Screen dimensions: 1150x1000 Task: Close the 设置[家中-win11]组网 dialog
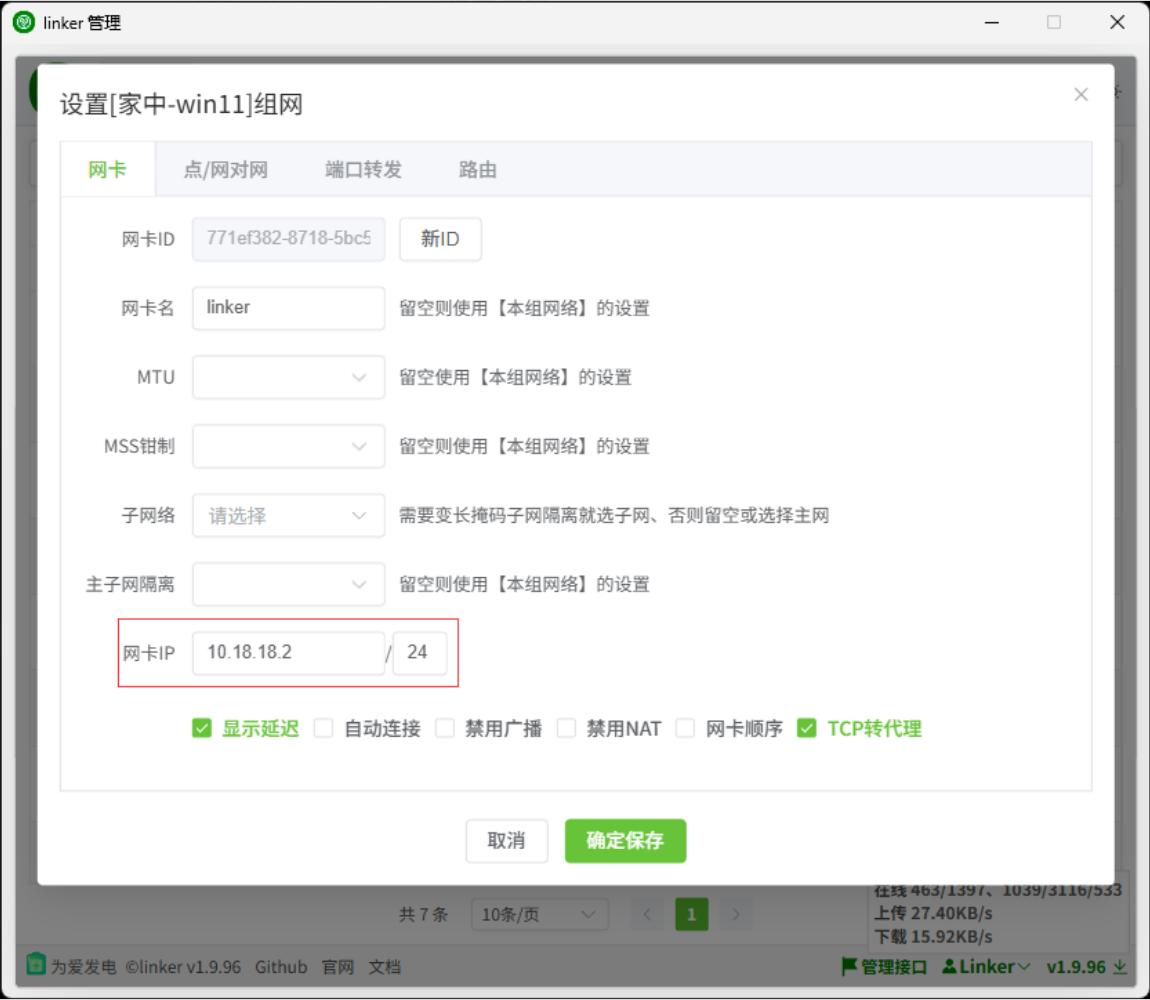coord(1080,95)
